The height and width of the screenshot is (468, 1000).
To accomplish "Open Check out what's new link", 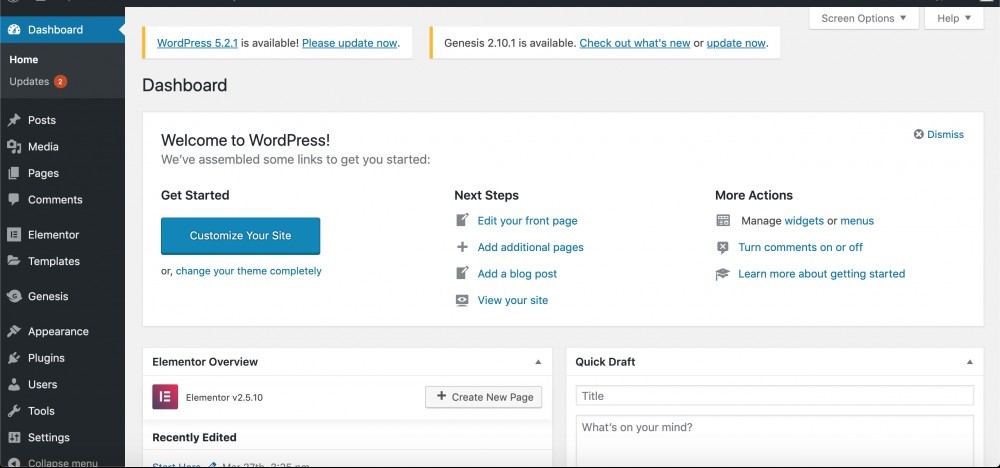I will [x=635, y=43].
